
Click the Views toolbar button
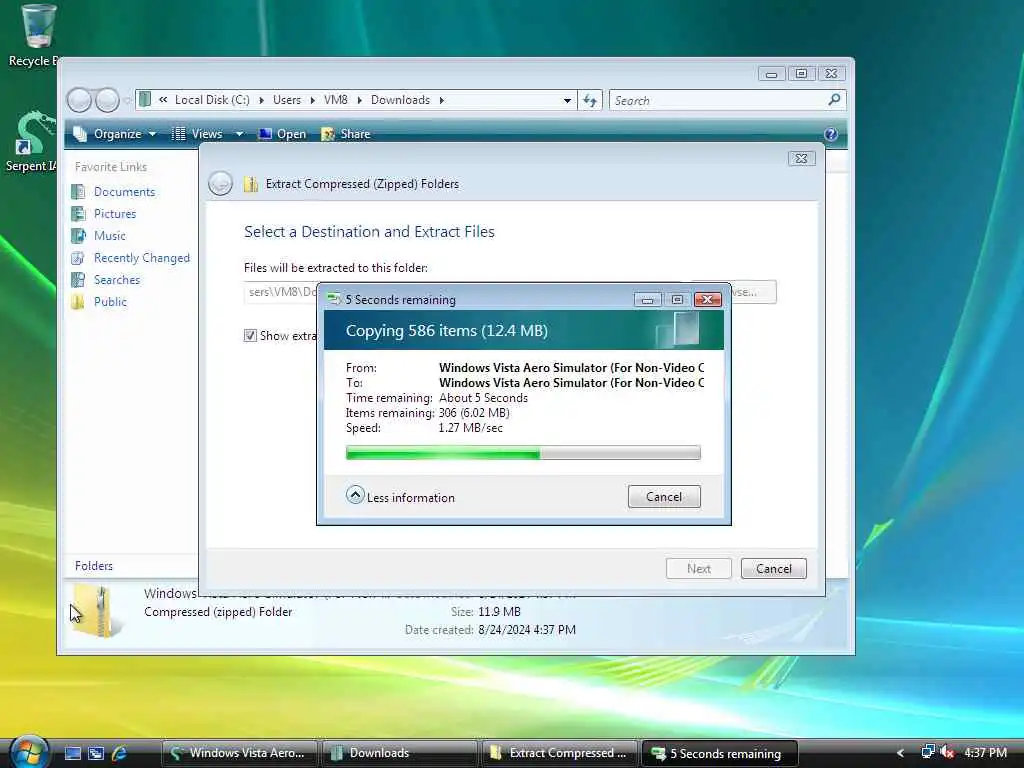(199, 134)
